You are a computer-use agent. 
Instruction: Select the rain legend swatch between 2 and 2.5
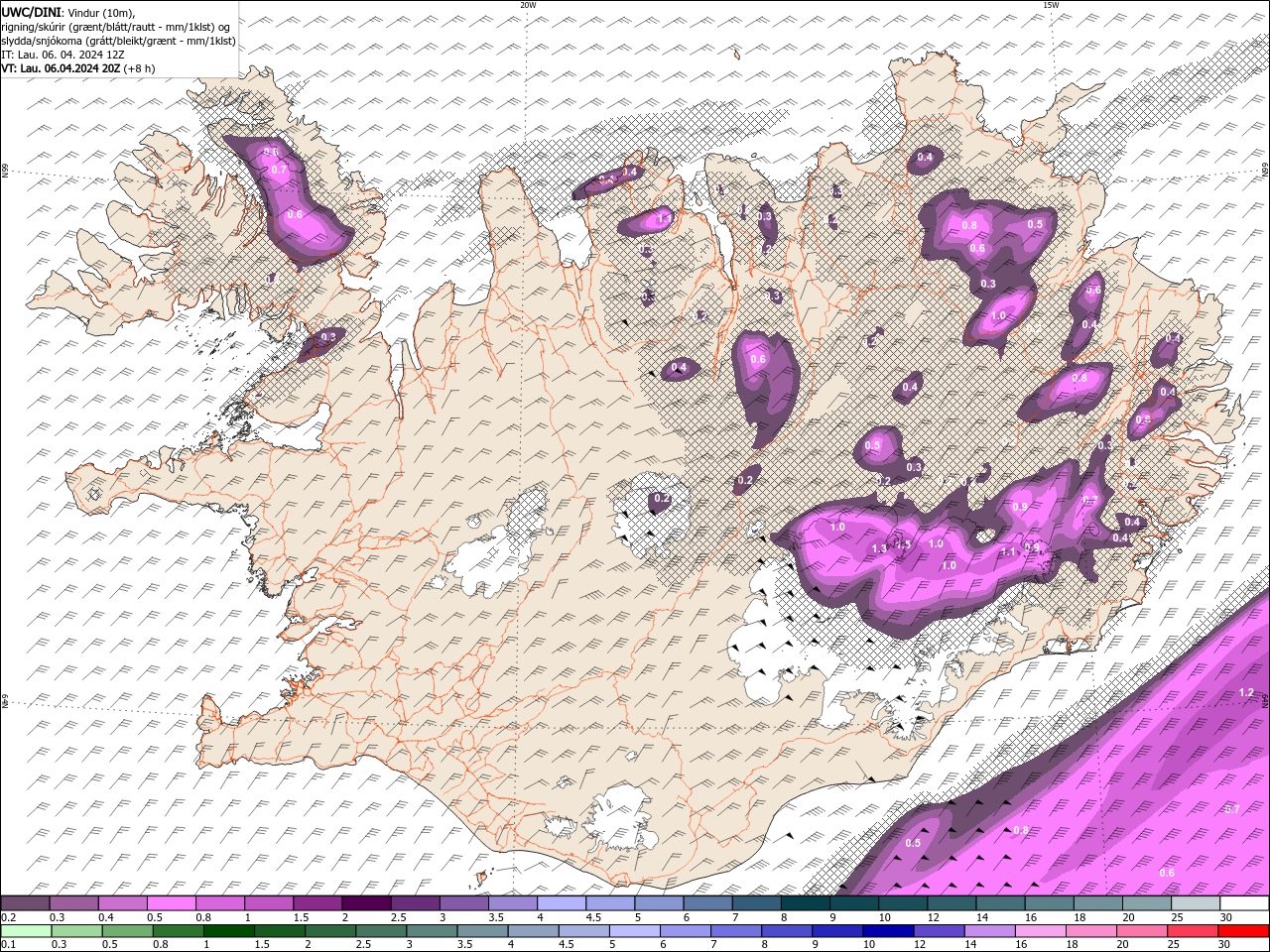point(329,931)
